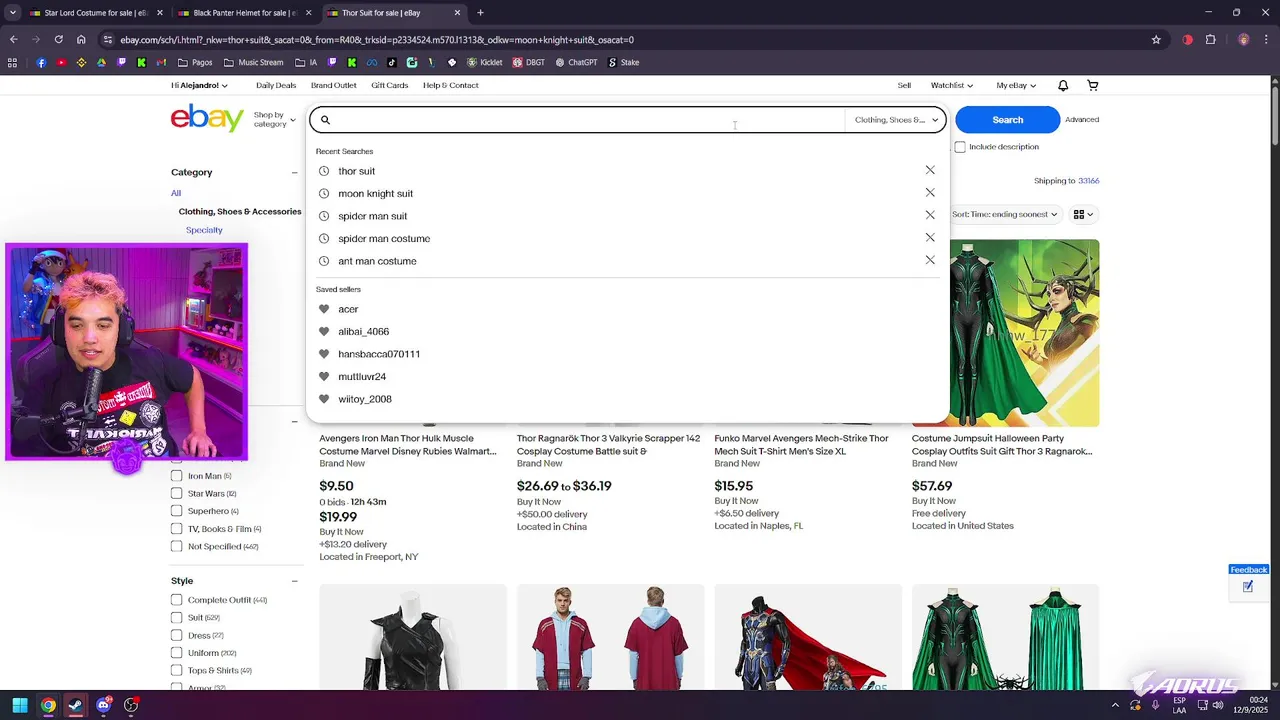Open the Gmail bookmark icon
This screenshot has width=1280, height=720.
pyautogui.click(x=161, y=62)
